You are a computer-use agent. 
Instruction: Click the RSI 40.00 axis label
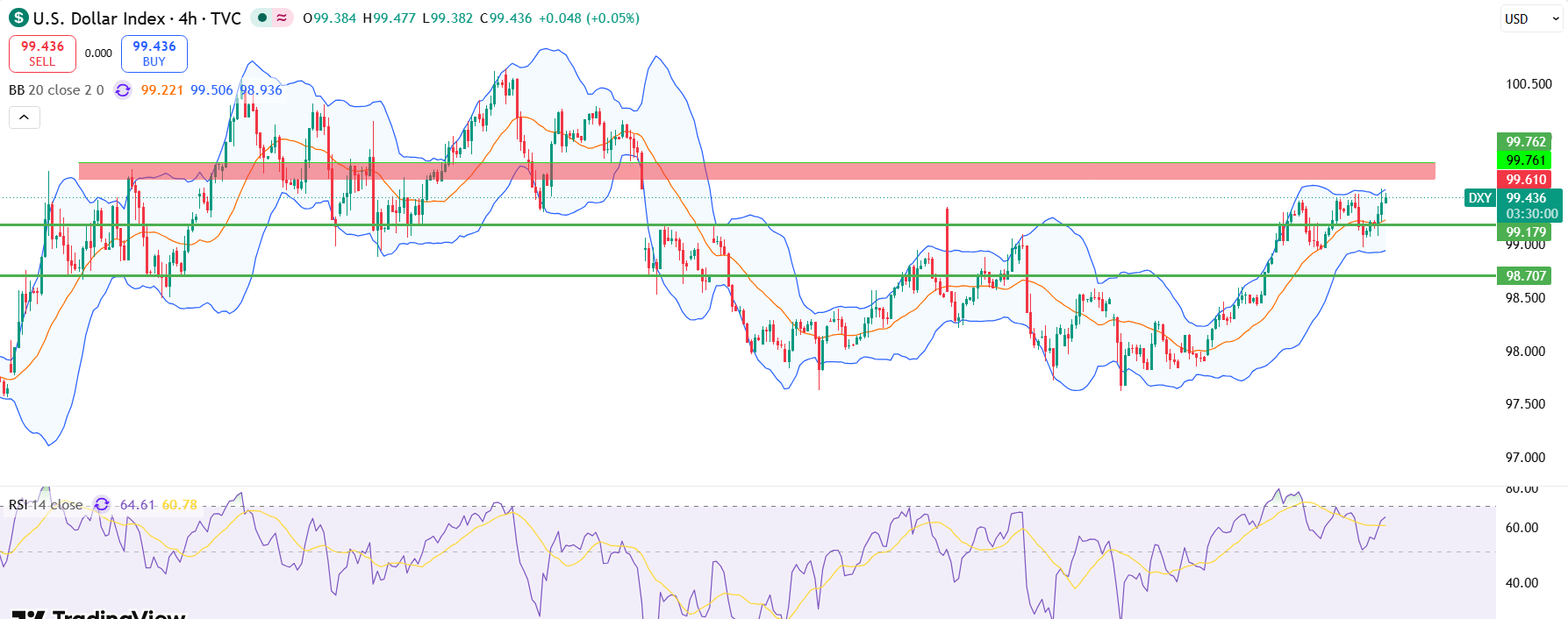(x=1521, y=583)
